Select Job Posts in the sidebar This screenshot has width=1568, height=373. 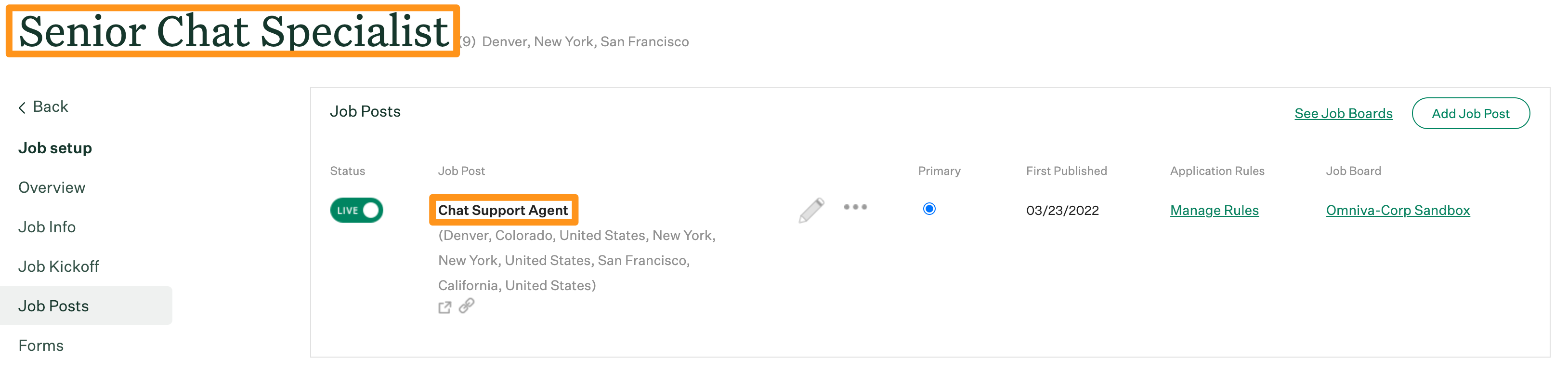tap(53, 306)
